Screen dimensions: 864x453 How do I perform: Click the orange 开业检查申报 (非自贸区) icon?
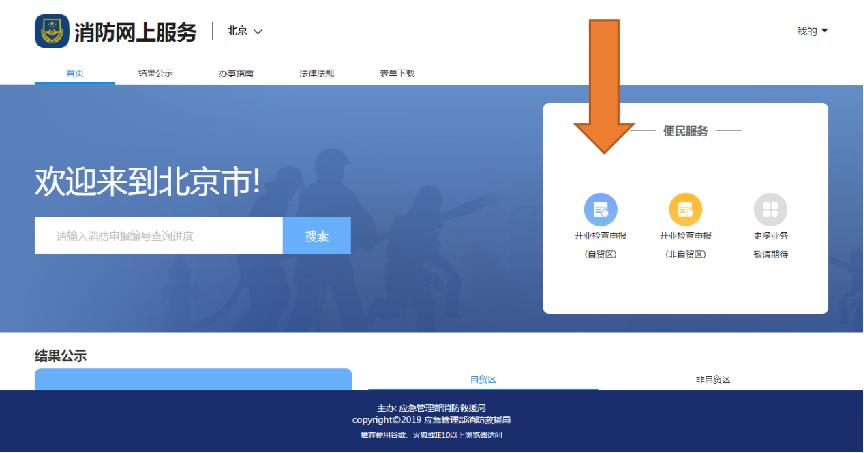point(685,209)
